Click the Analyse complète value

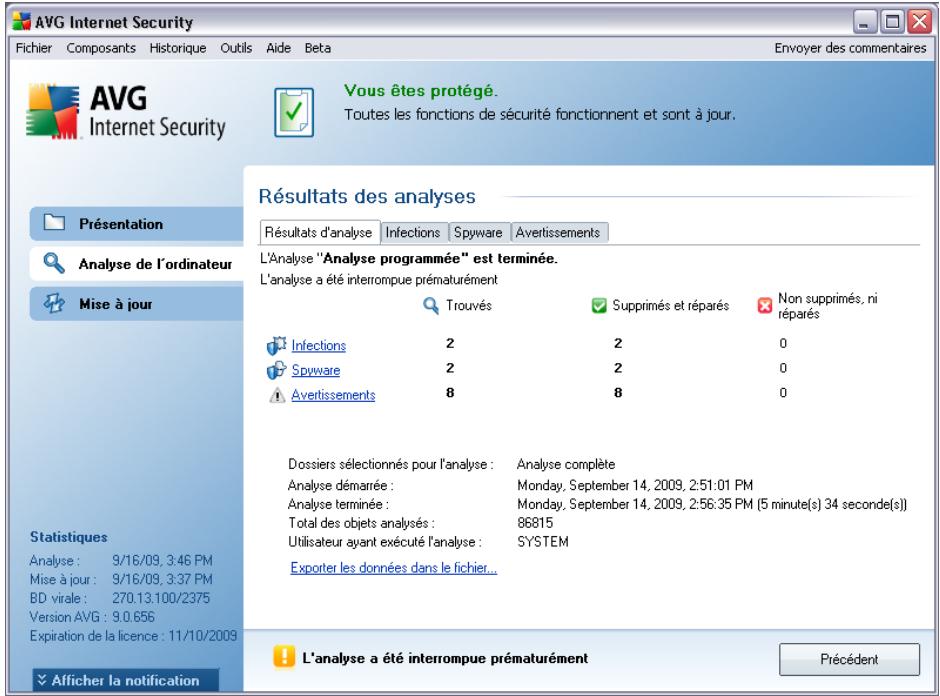tap(566, 465)
